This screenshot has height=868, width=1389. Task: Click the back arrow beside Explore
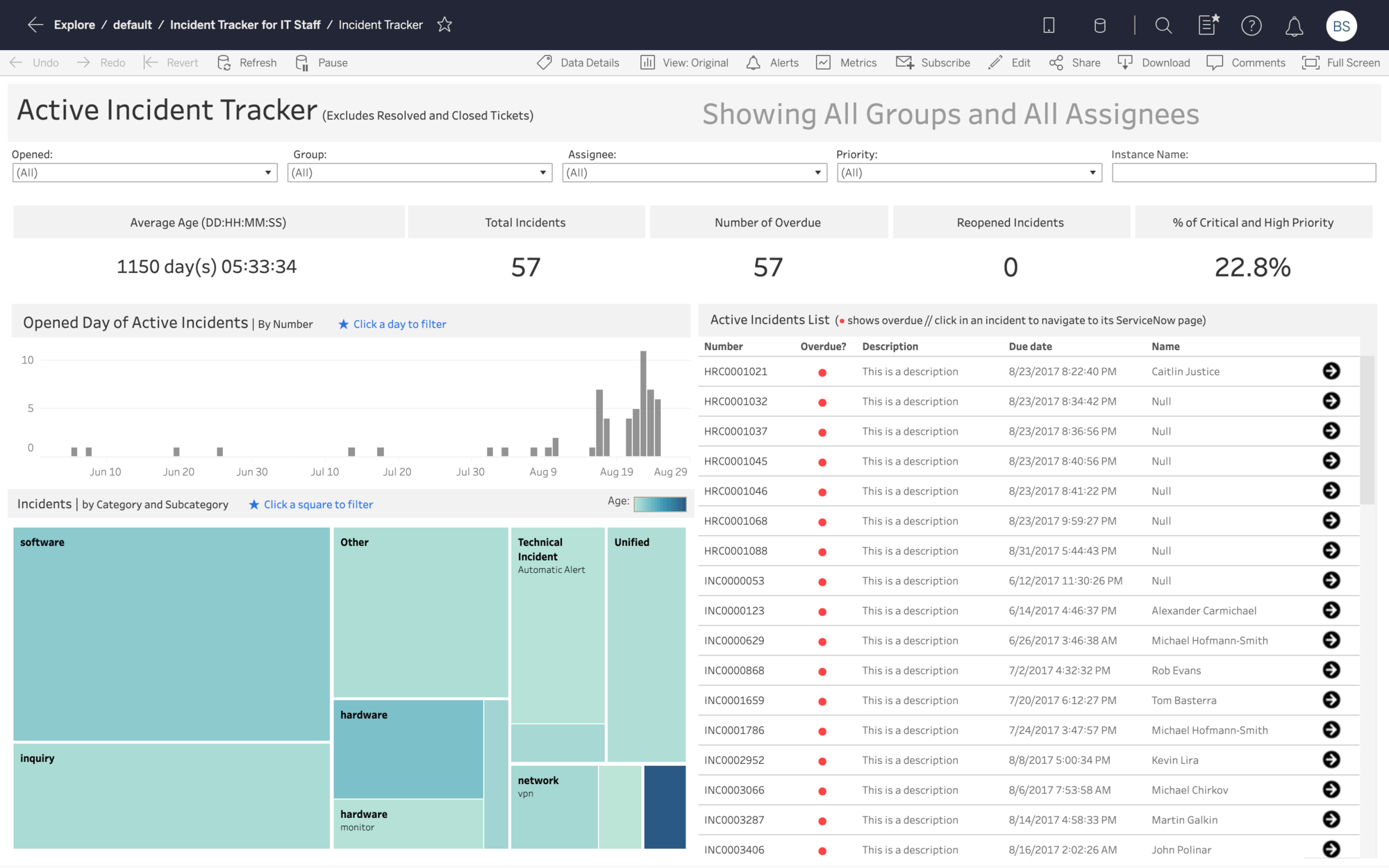[35, 25]
